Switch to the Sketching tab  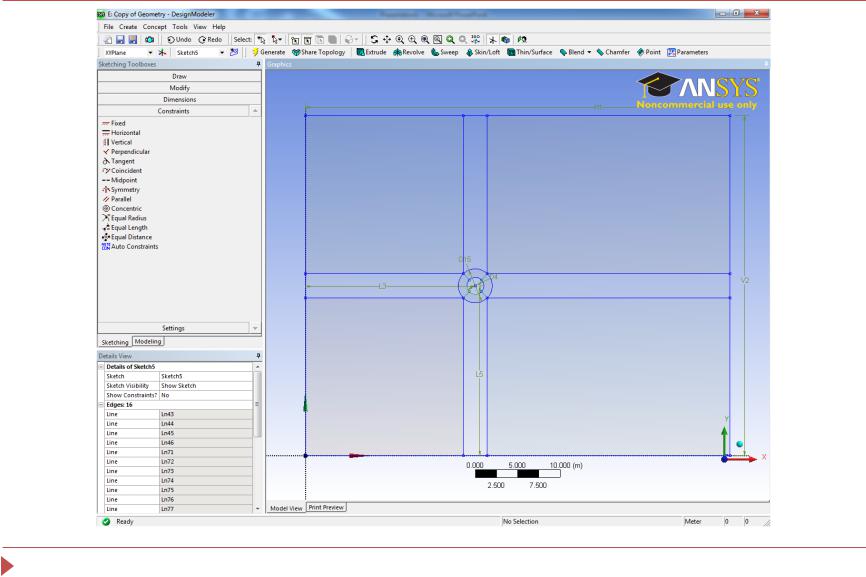[115, 342]
